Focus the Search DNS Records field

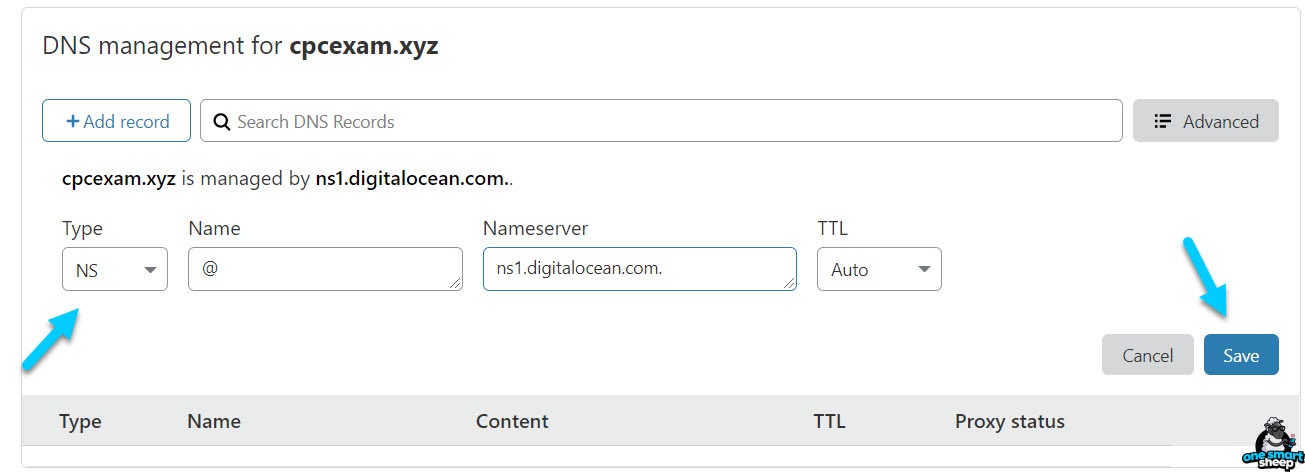point(661,121)
